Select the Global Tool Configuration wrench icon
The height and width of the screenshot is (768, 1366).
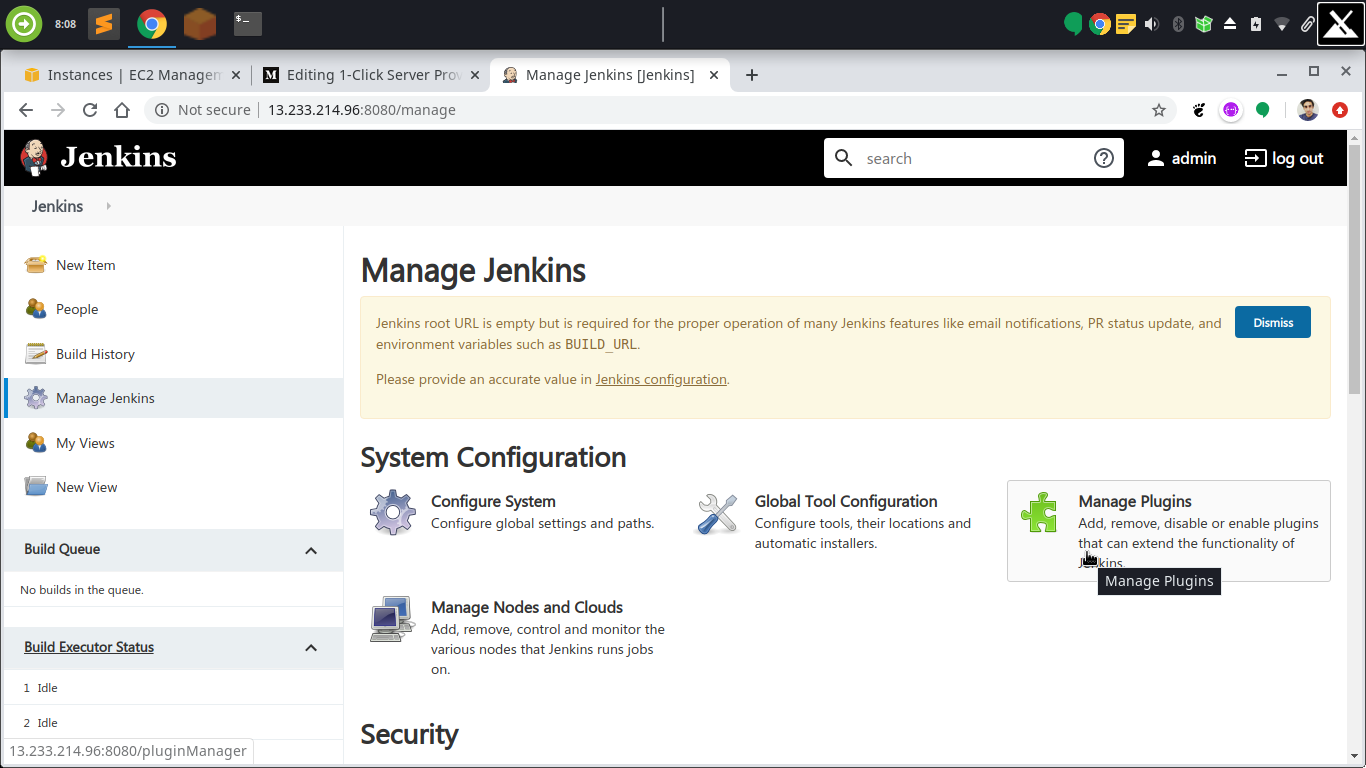pyautogui.click(x=716, y=512)
